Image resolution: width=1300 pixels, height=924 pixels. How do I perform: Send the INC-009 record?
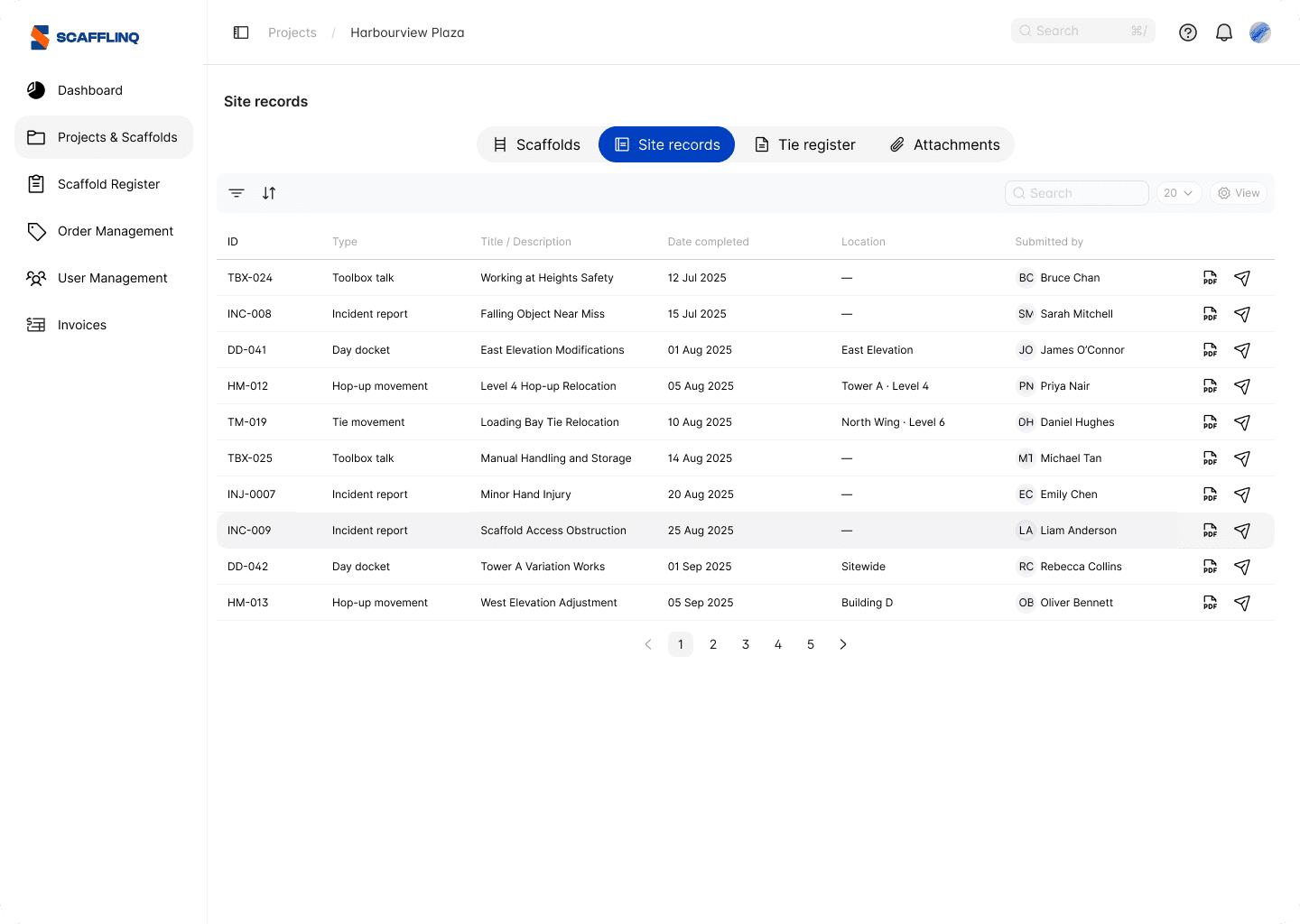[1242, 531]
